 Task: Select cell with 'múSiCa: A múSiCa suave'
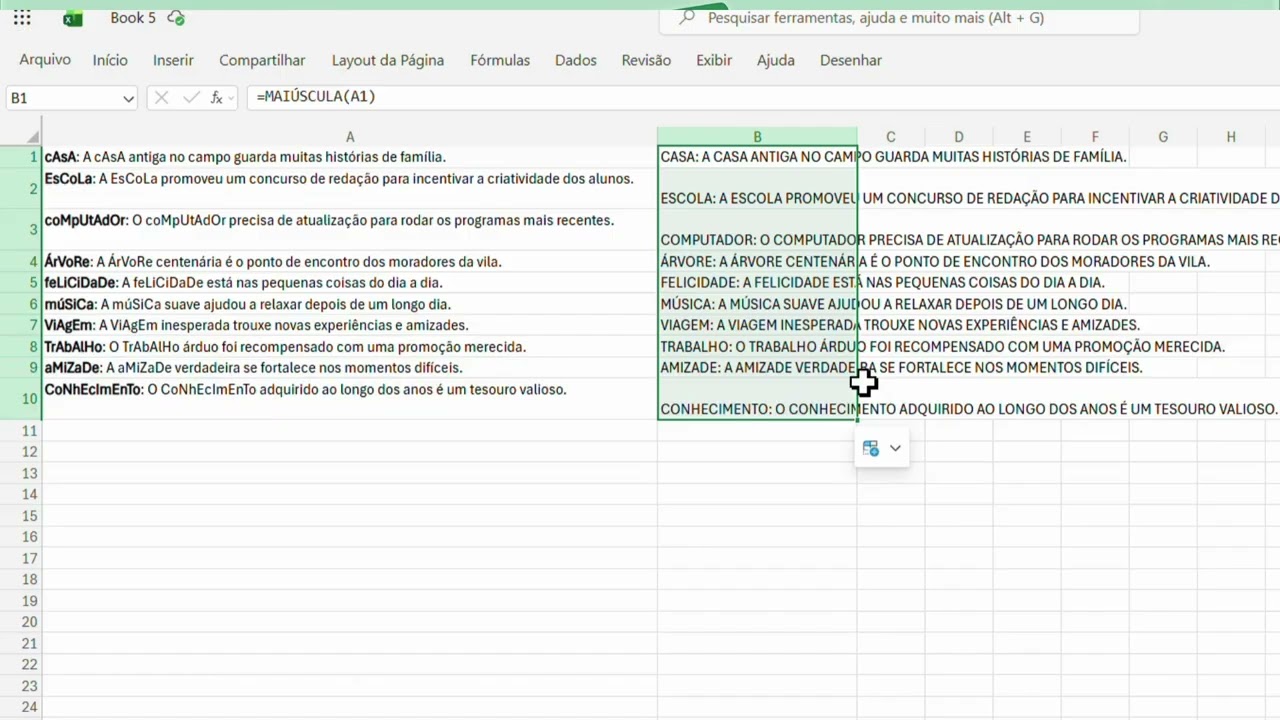click(x=349, y=304)
